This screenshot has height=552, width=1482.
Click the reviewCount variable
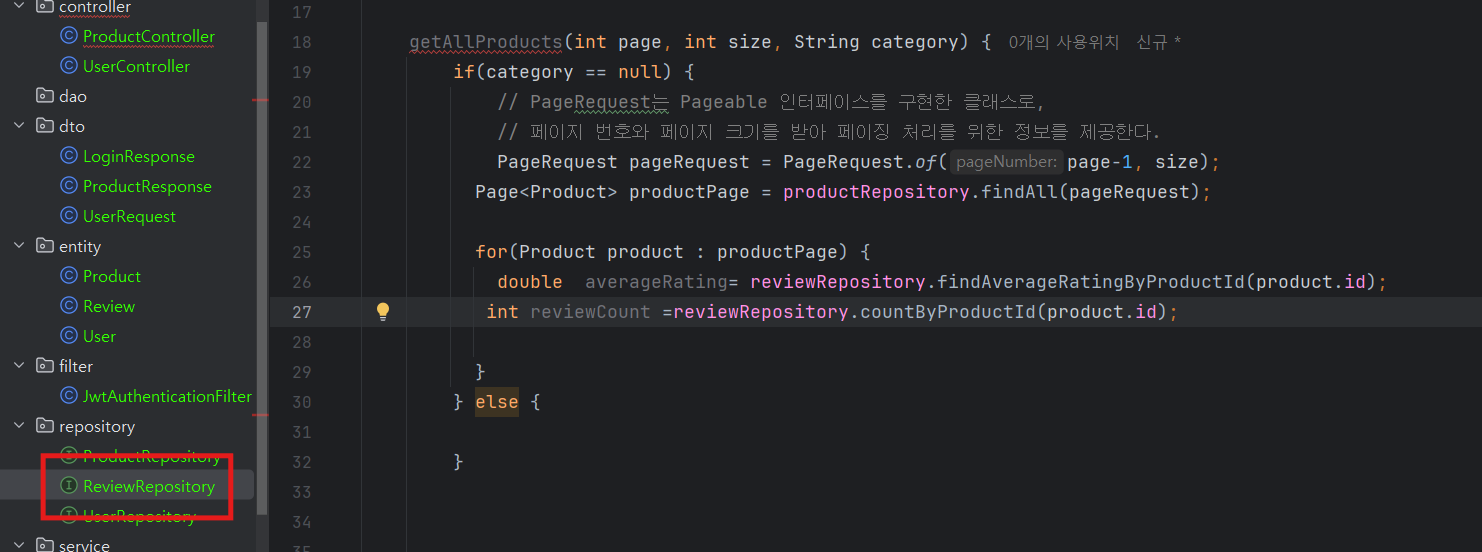590,312
